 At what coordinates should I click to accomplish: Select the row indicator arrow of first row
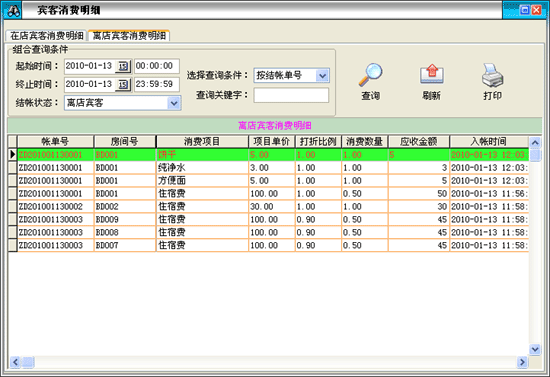13,155
